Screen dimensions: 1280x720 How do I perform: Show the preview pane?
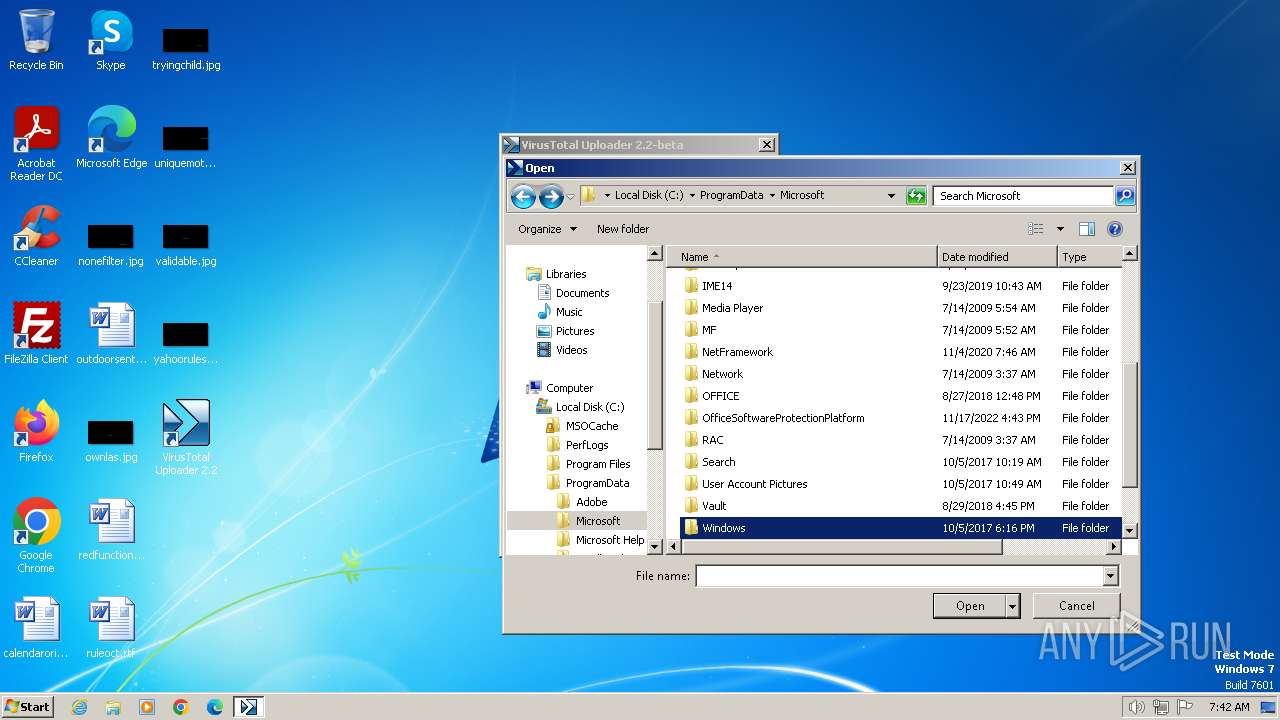pyautogui.click(x=1087, y=229)
